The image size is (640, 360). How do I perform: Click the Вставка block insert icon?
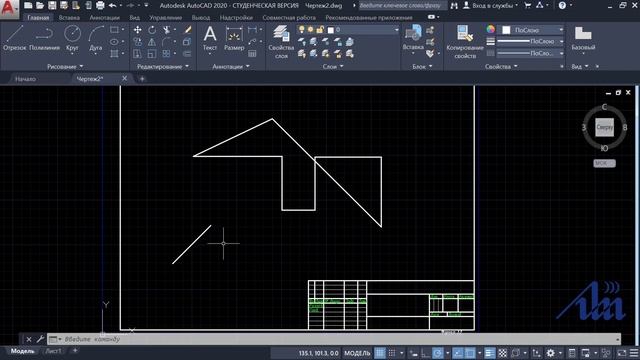tap(413, 38)
